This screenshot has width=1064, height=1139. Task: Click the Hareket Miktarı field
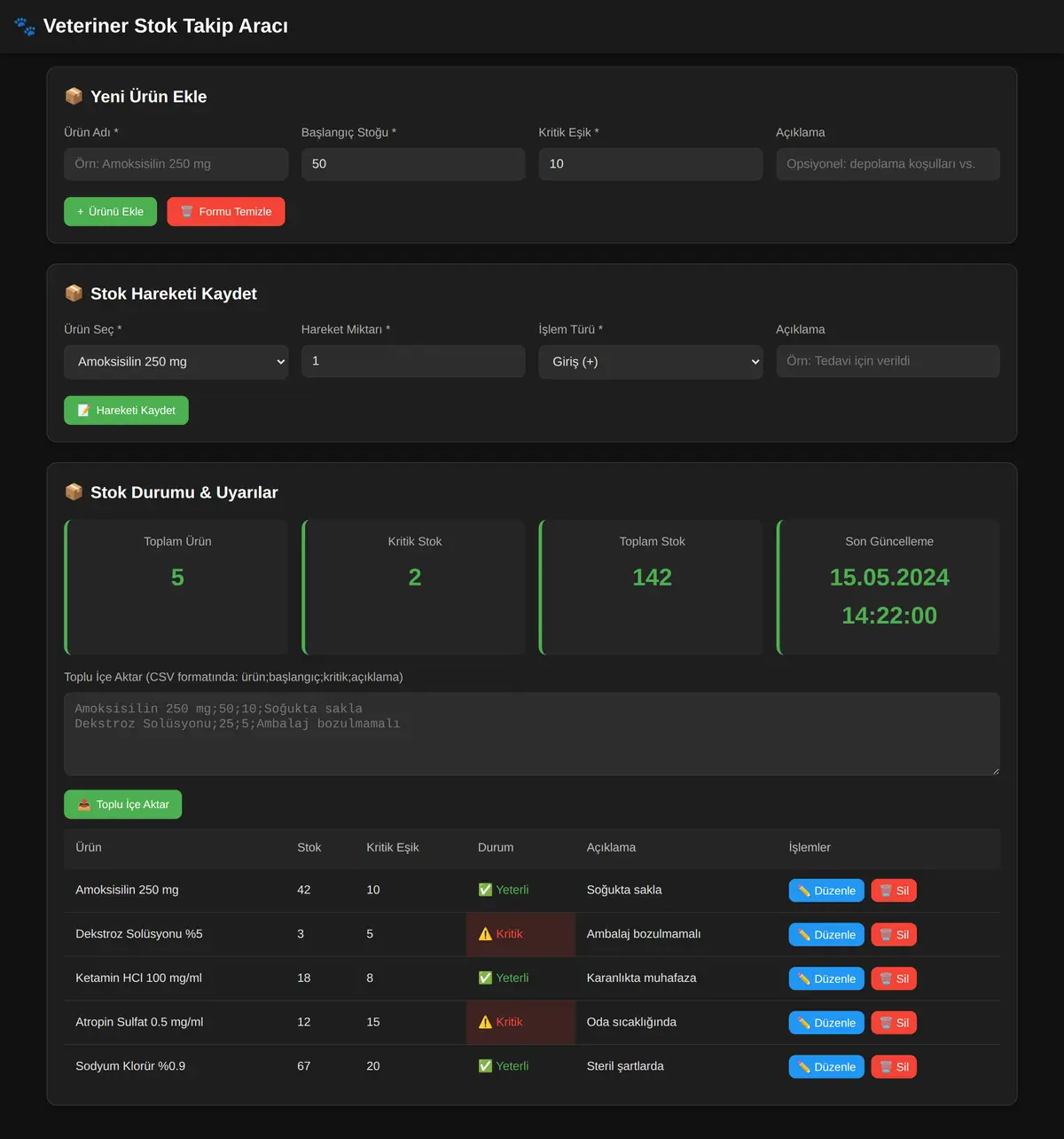pos(413,361)
